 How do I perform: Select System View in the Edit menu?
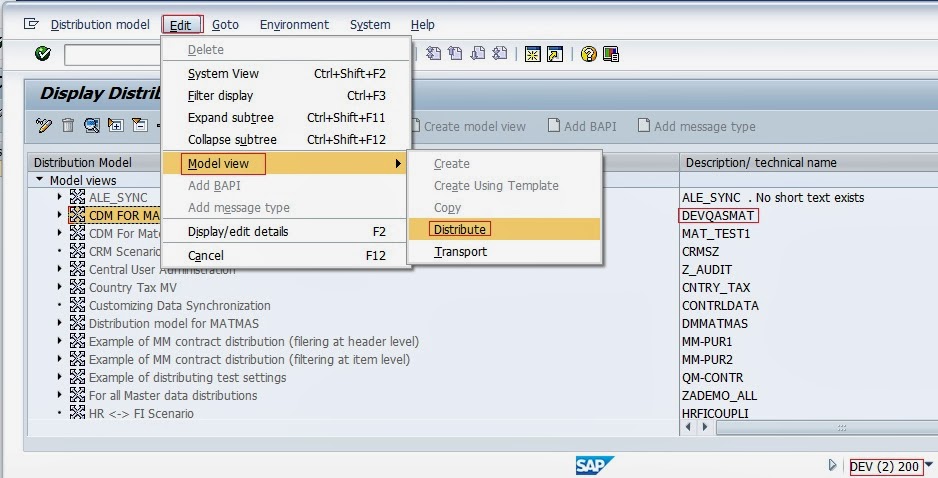click(x=223, y=74)
